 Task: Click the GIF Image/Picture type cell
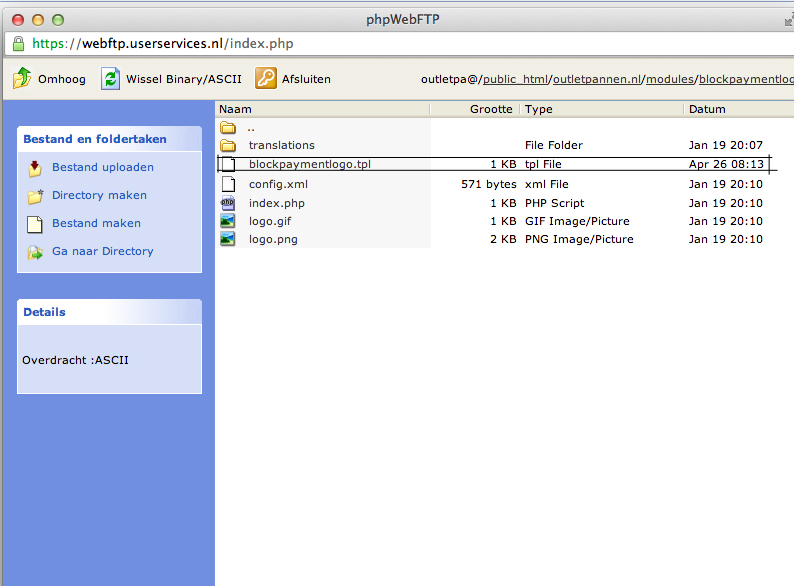coord(577,221)
